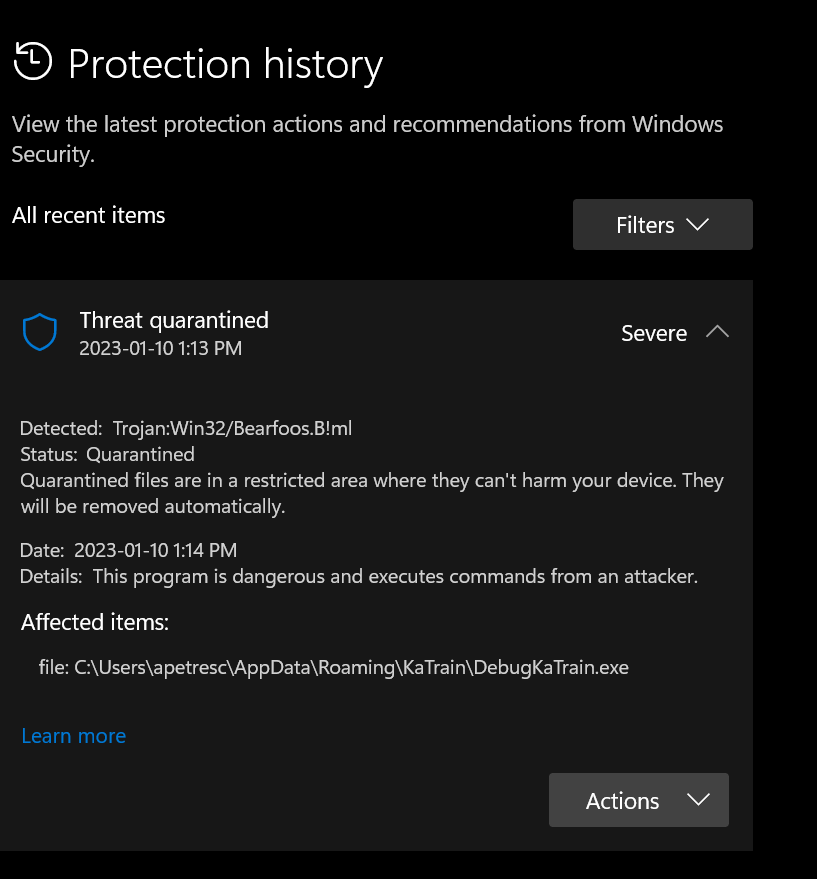Click the Severe threat severity label
817x879 pixels.
654,333
